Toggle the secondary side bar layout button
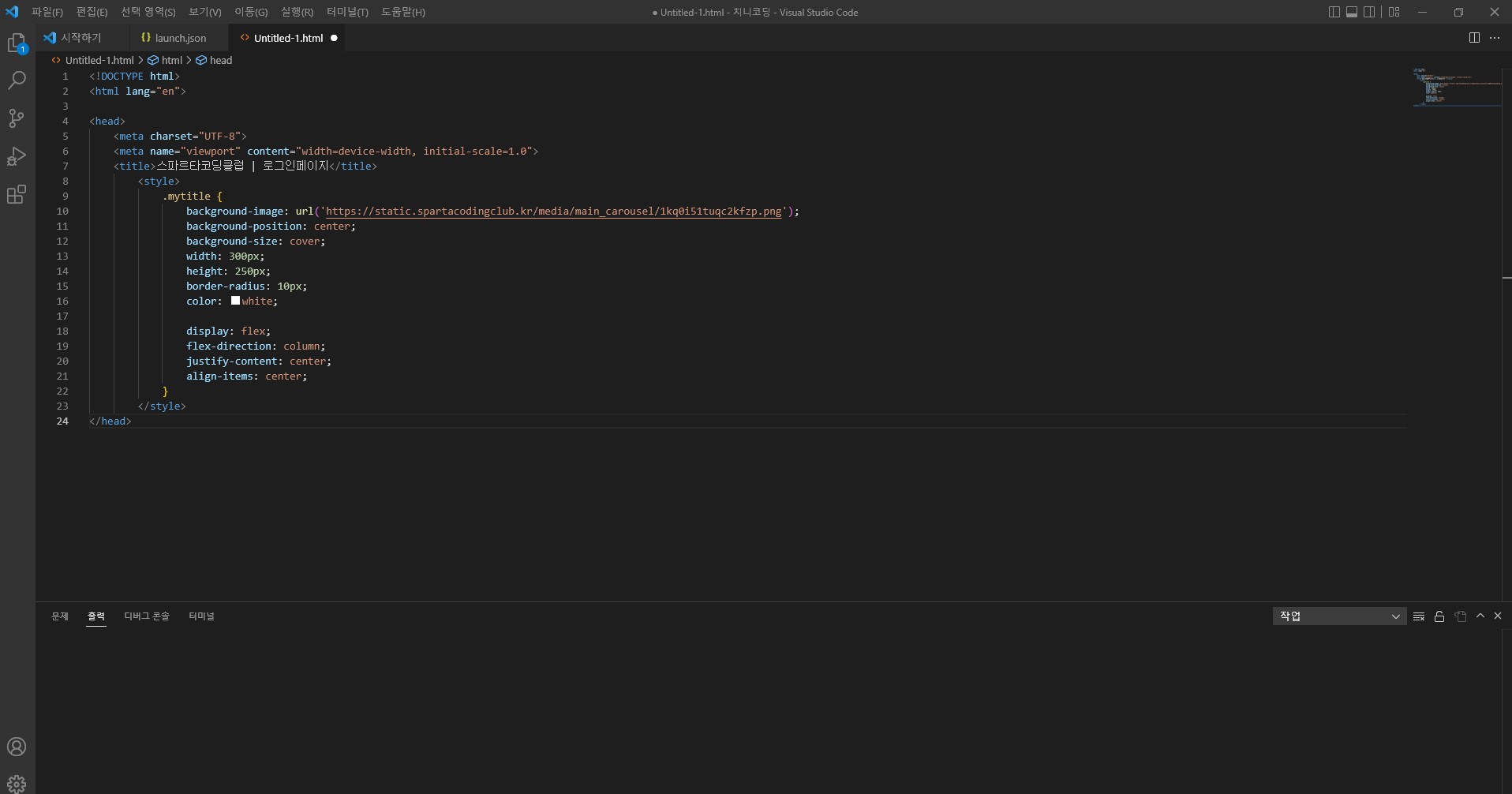The width and height of the screenshot is (1512, 794). click(1369, 12)
